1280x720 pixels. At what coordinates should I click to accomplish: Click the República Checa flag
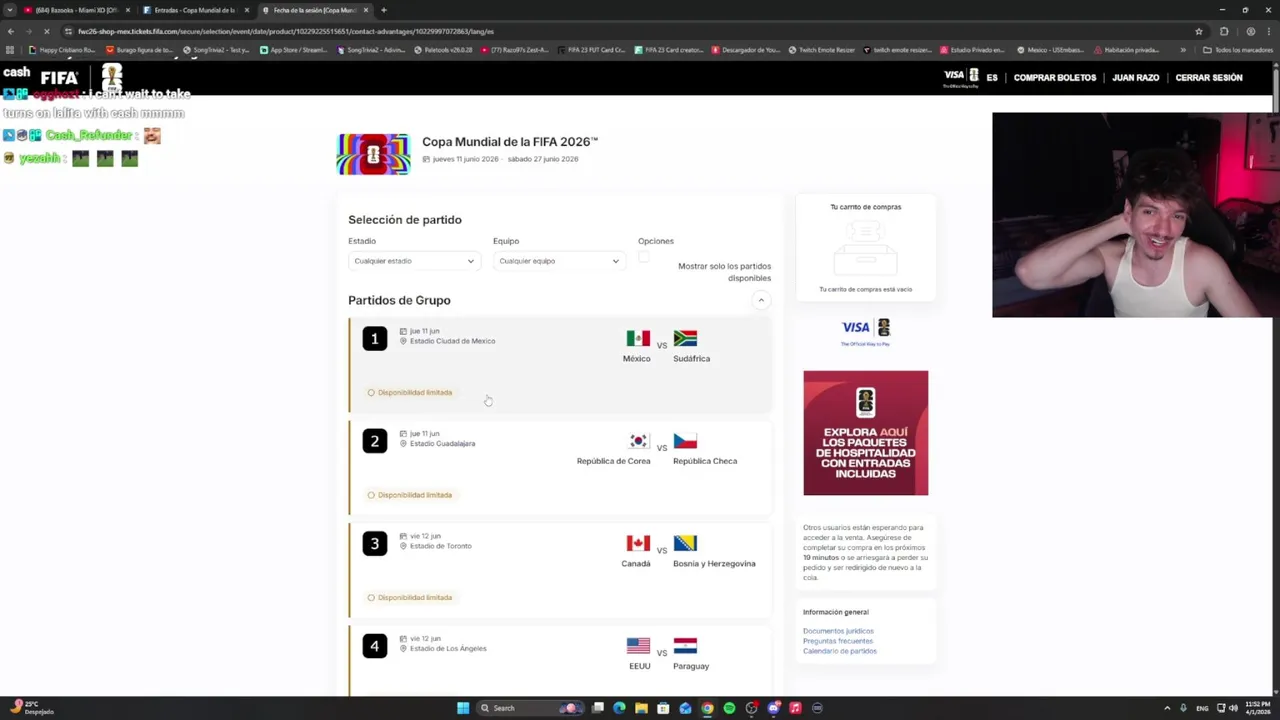point(685,441)
